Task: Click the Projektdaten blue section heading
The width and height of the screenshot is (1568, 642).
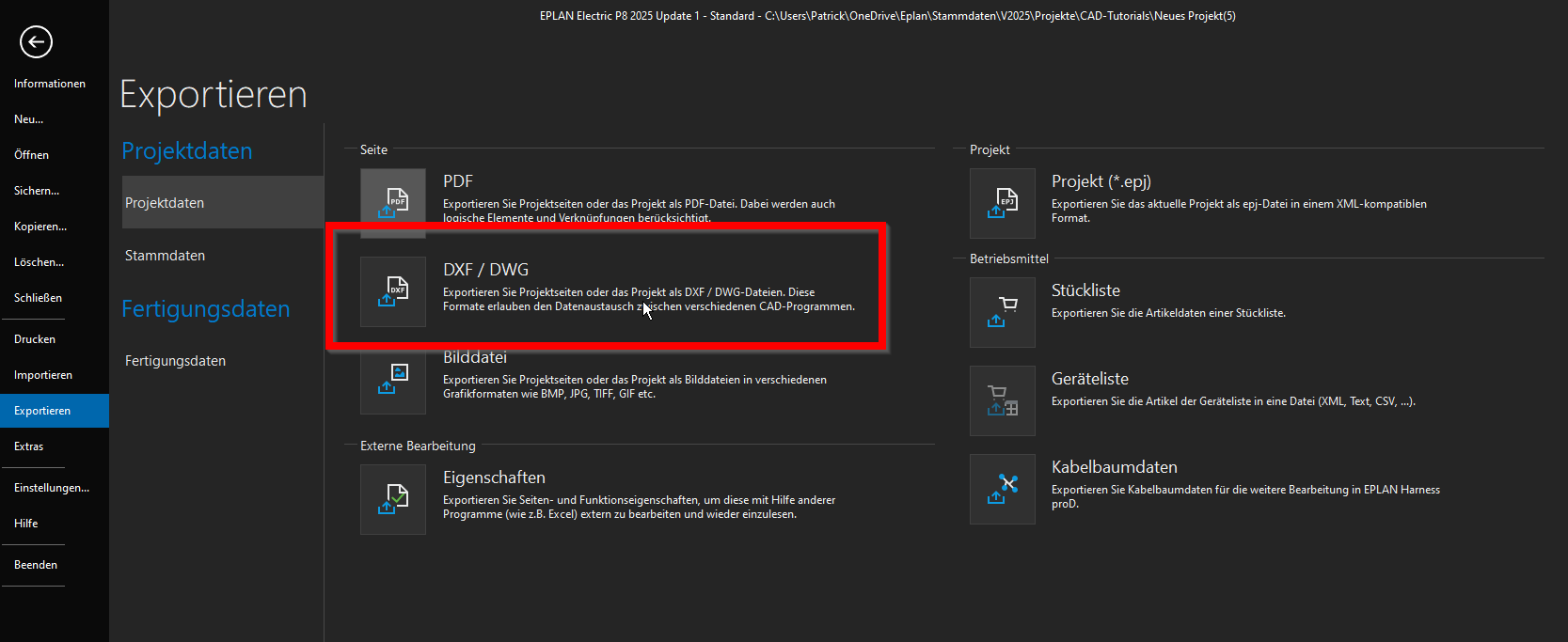Action: (187, 150)
